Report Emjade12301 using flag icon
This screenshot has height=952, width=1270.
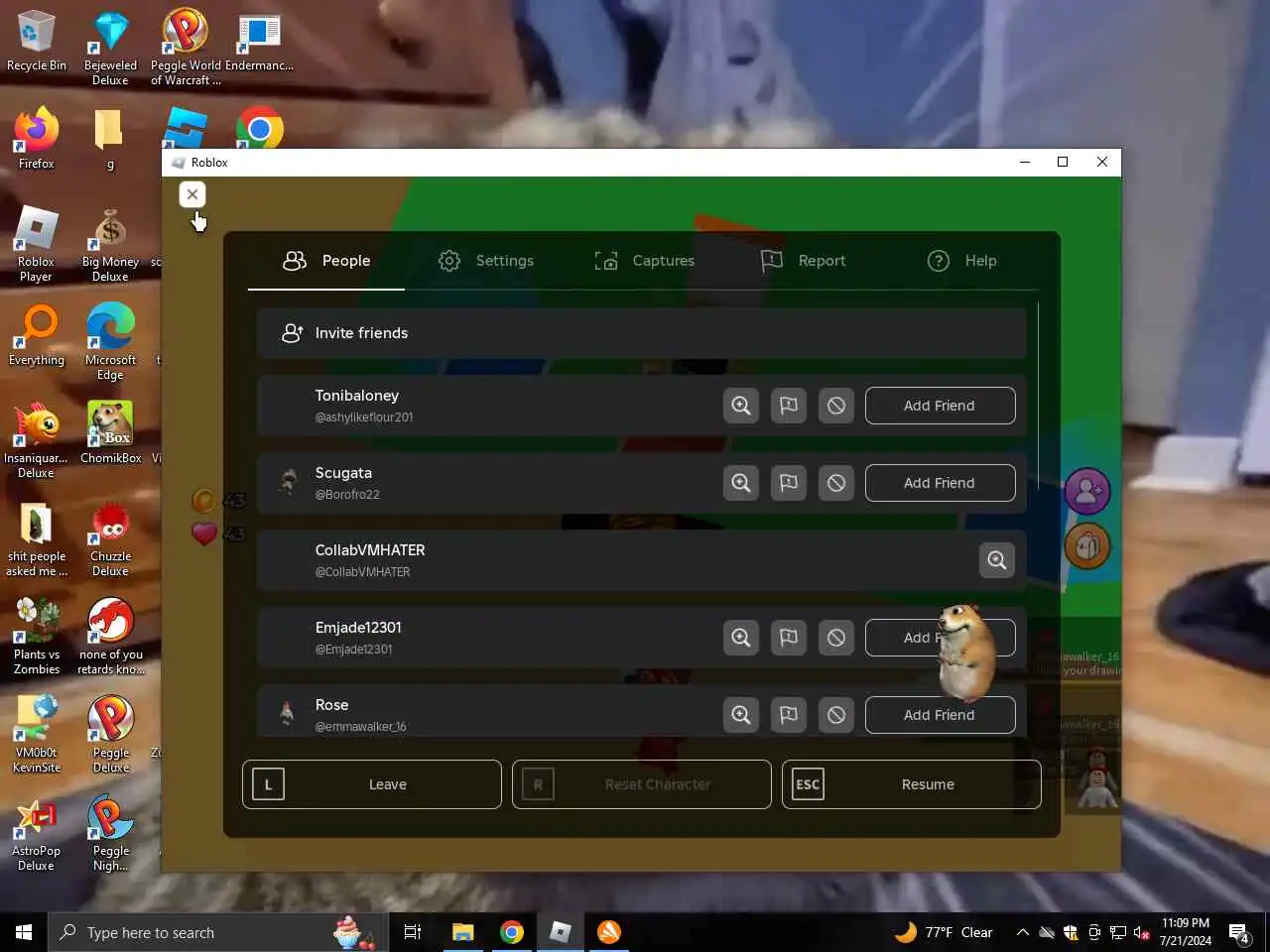click(789, 638)
